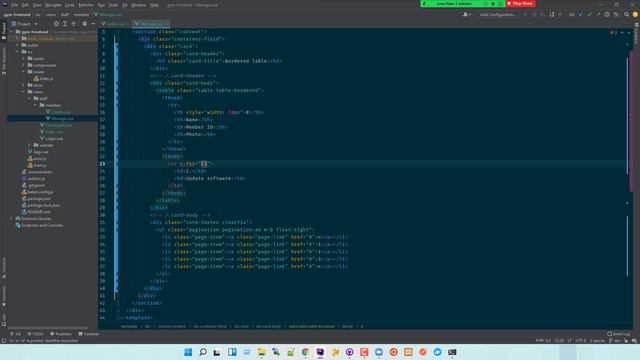Show Git history clock icon
640x360 pixels.
pyautogui.click(x=607, y=14)
